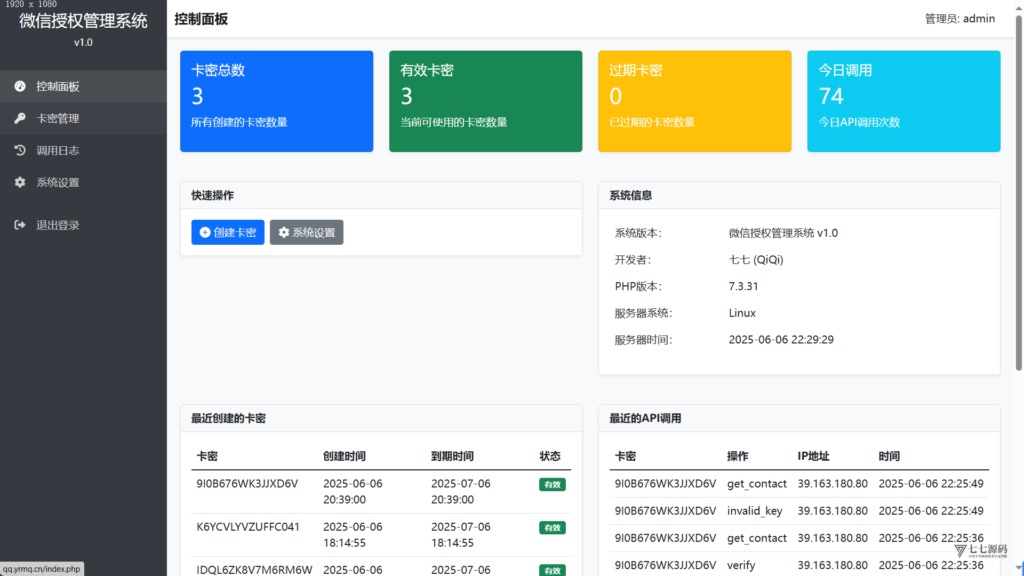Click the 状态 column header
Viewport: 1024px width, 576px height.
click(x=550, y=456)
